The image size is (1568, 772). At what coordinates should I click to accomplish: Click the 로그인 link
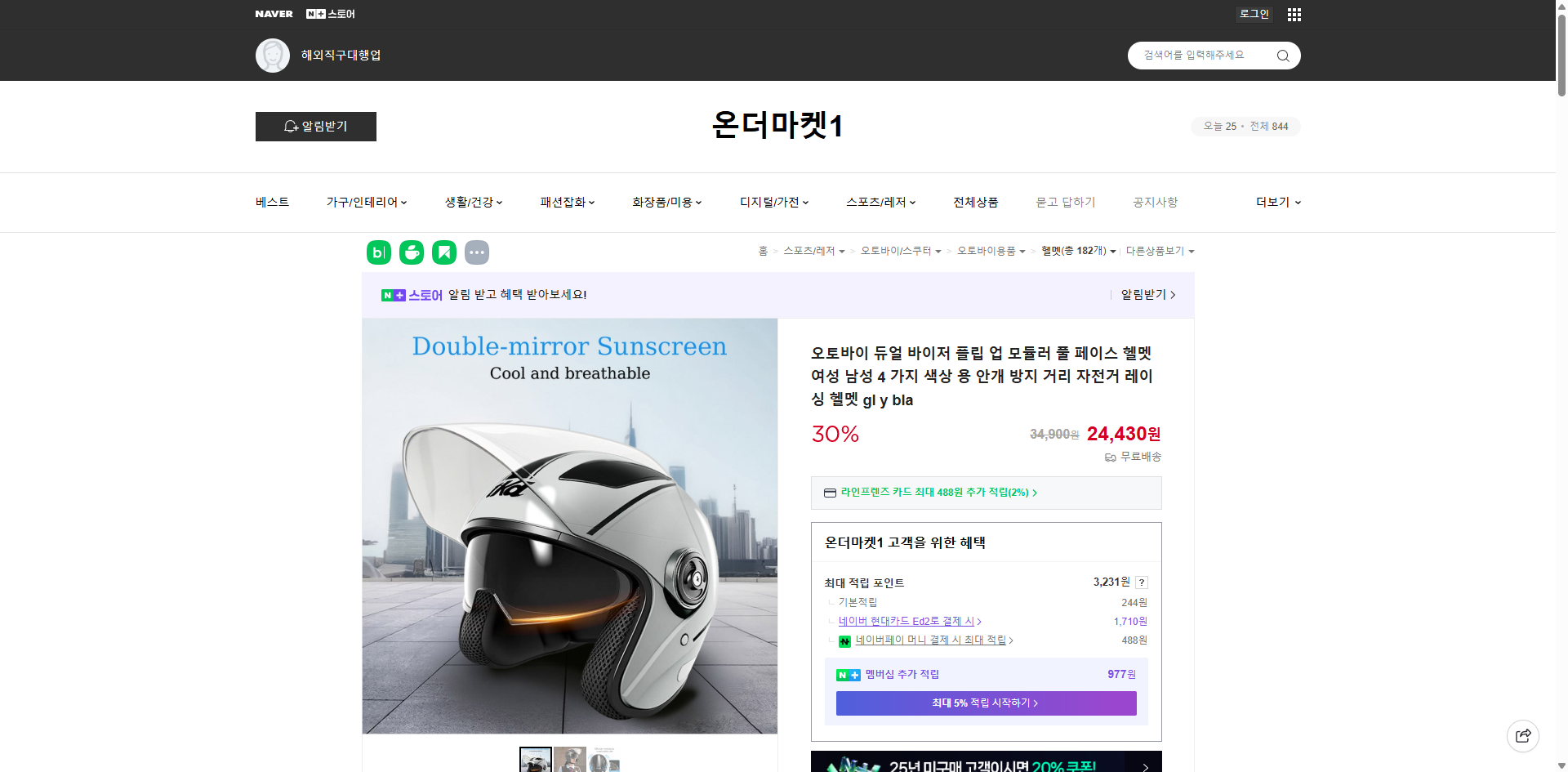tap(1254, 14)
